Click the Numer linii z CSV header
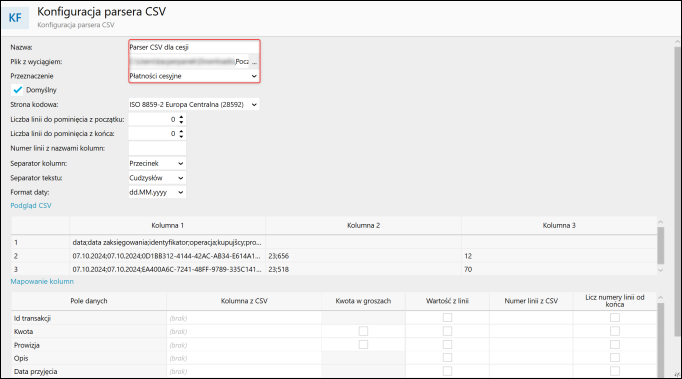This screenshot has width=682, height=379. (531, 301)
